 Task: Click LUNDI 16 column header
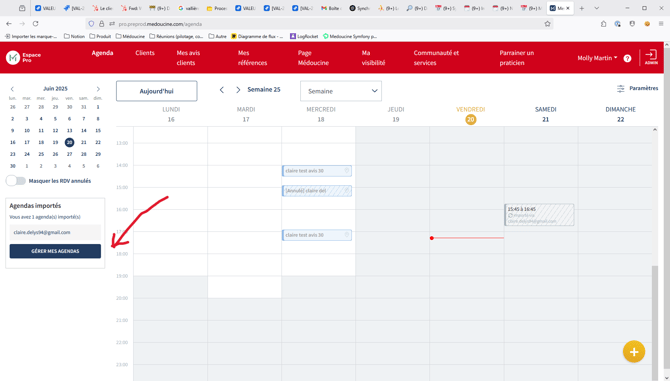click(171, 114)
